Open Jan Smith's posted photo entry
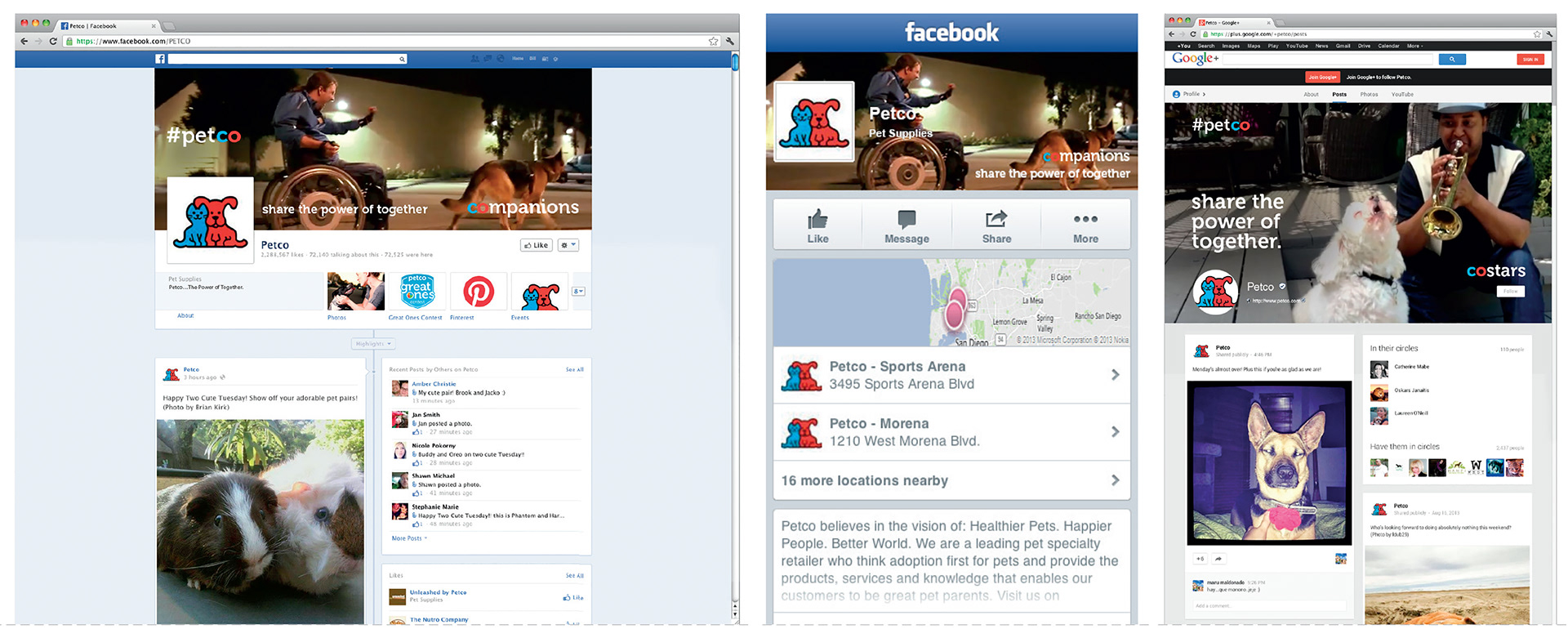The image size is (1568, 638). click(487, 423)
